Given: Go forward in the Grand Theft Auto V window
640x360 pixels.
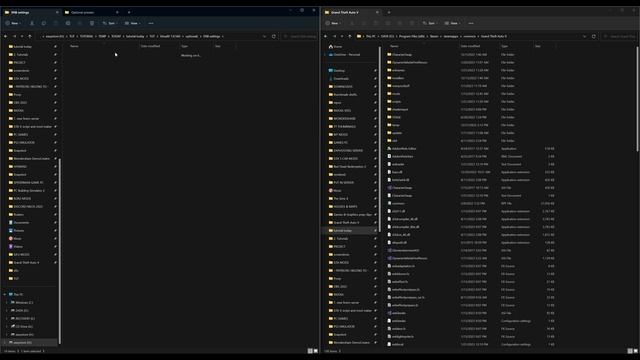Looking at the screenshot, I should coord(334,36).
